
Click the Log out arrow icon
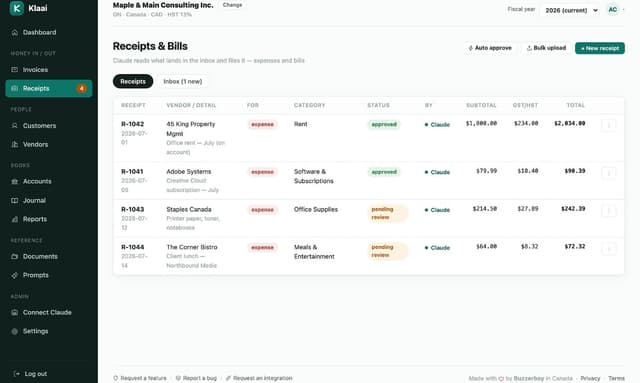pos(17,374)
